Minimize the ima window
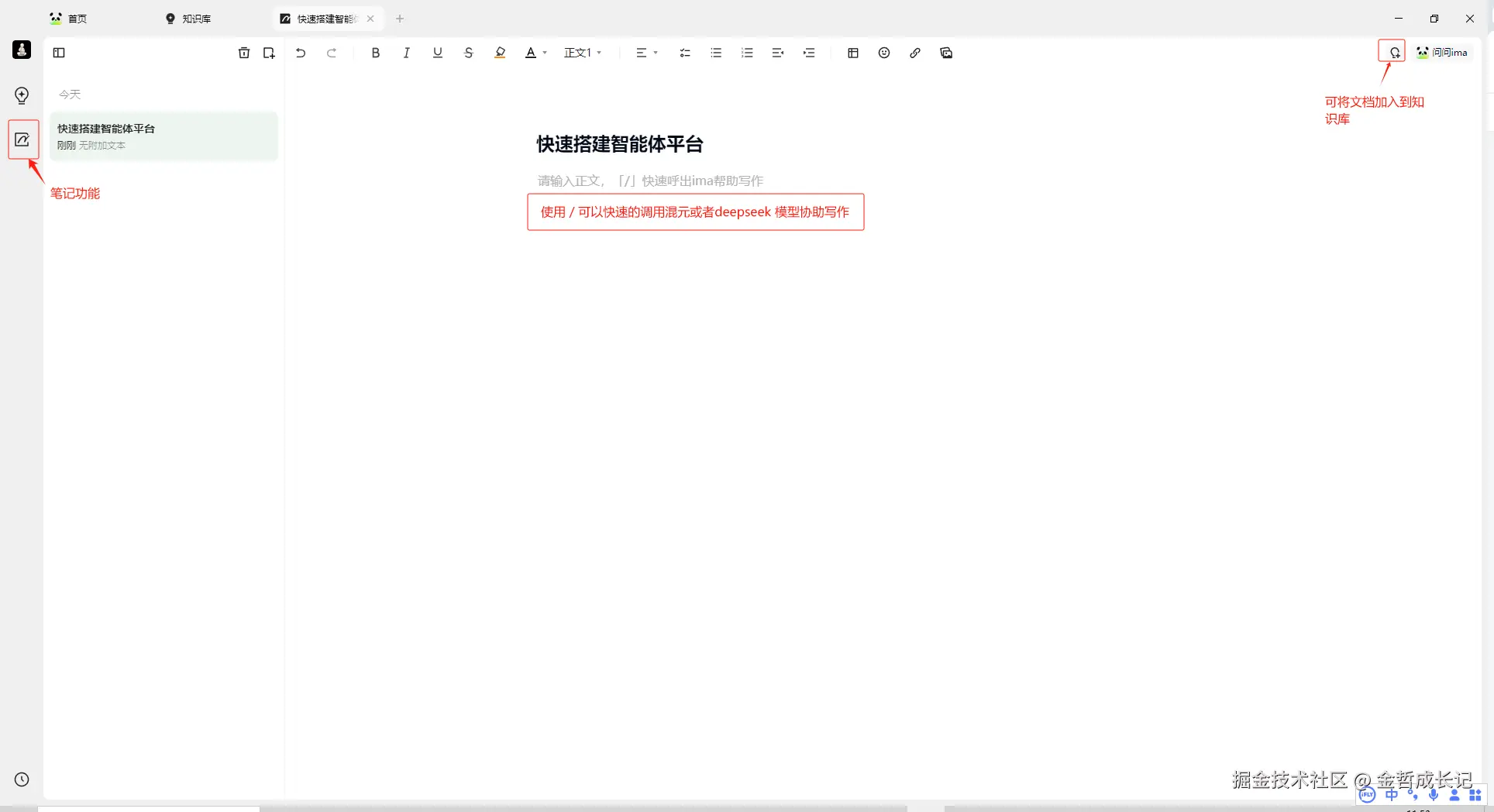 tap(1399, 19)
